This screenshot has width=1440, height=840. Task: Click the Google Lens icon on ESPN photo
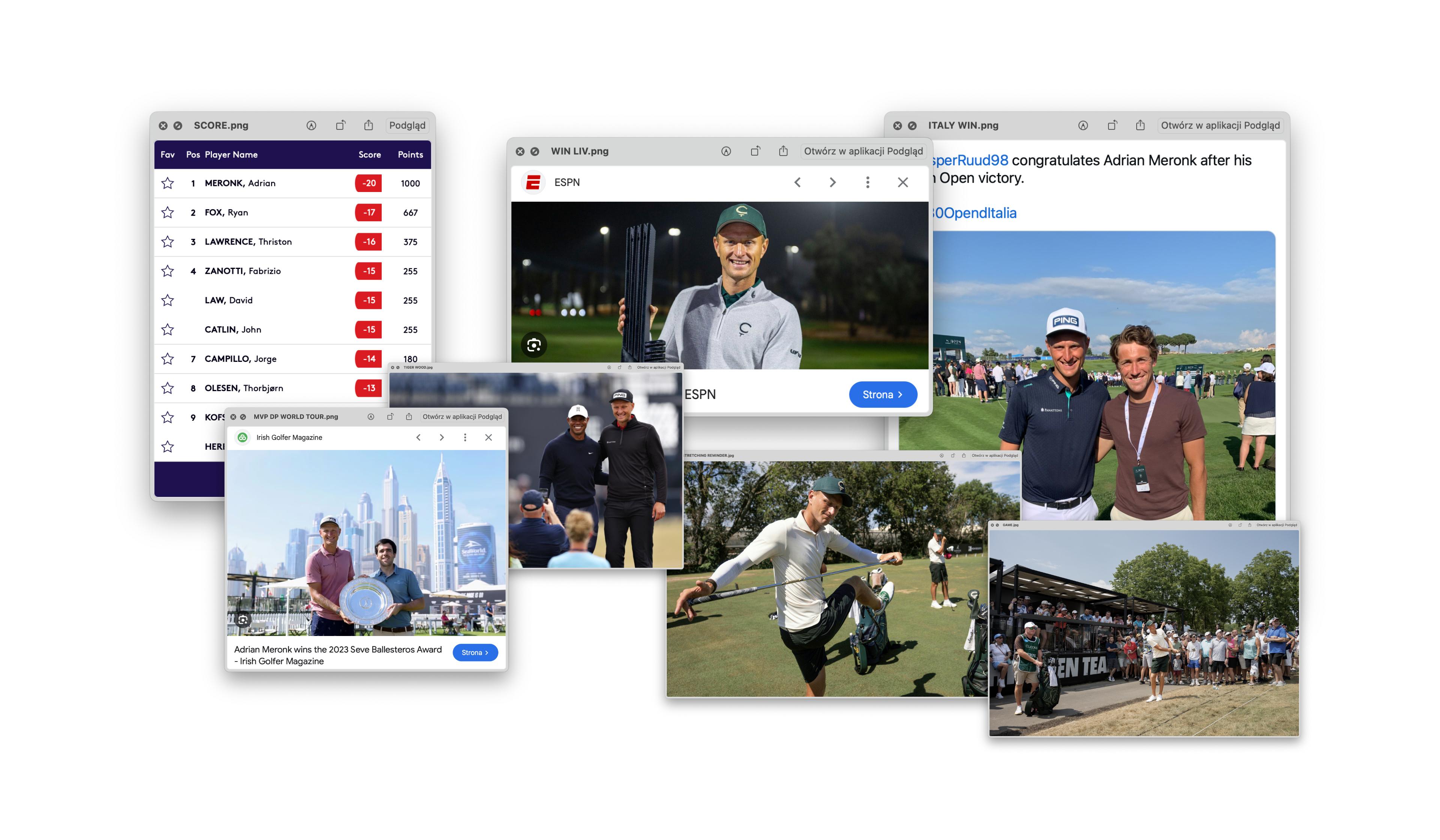pyautogui.click(x=534, y=345)
